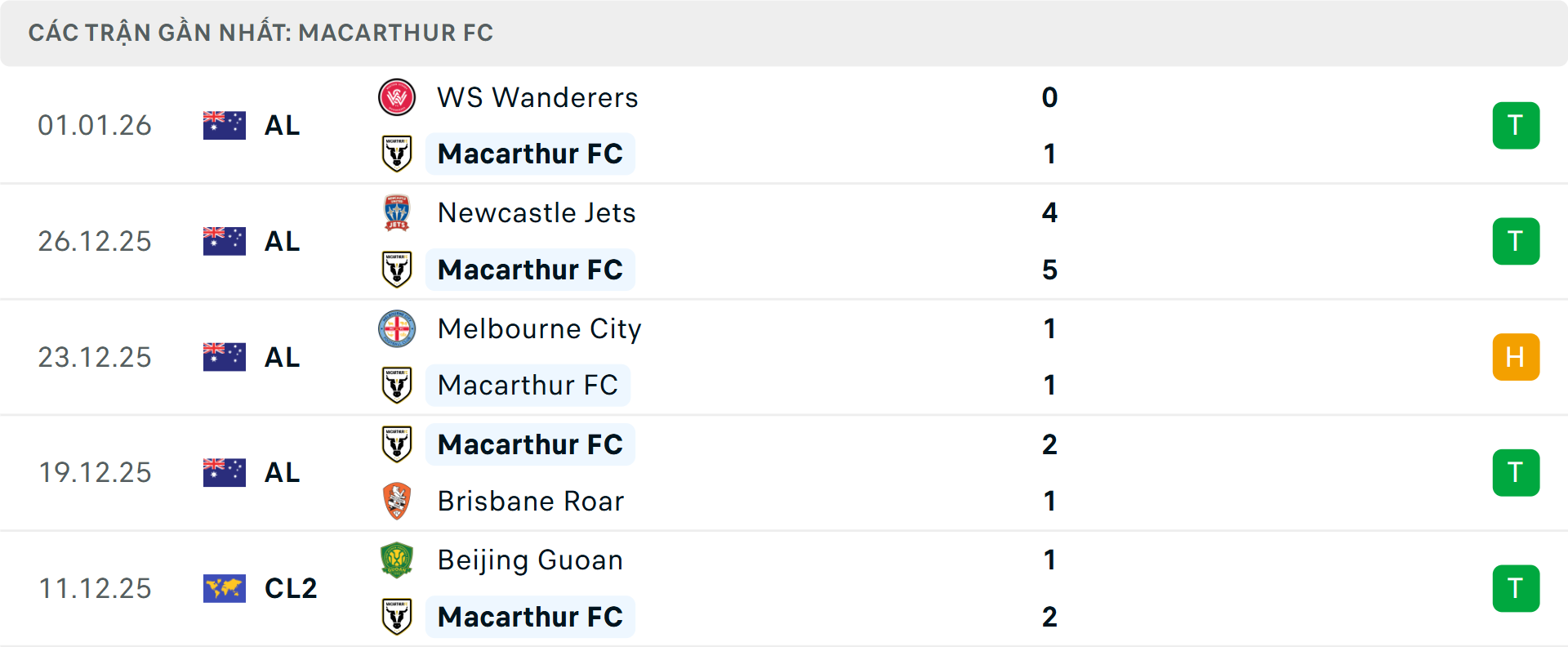Click green T result badge for 01.01.26
This screenshot has height=647, width=1568.
pyautogui.click(x=1516, y=125)
